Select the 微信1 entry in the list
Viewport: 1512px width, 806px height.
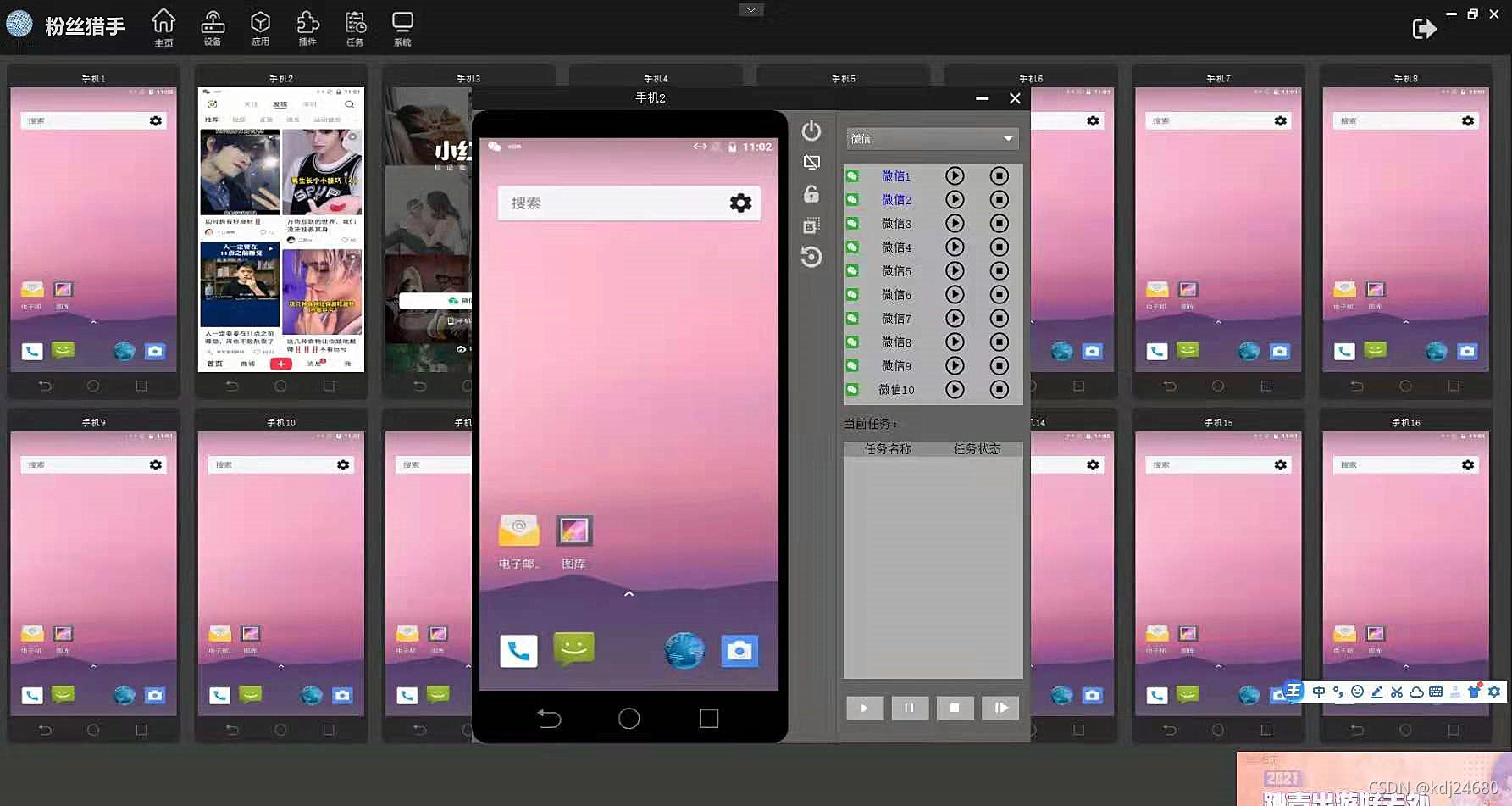896,175
